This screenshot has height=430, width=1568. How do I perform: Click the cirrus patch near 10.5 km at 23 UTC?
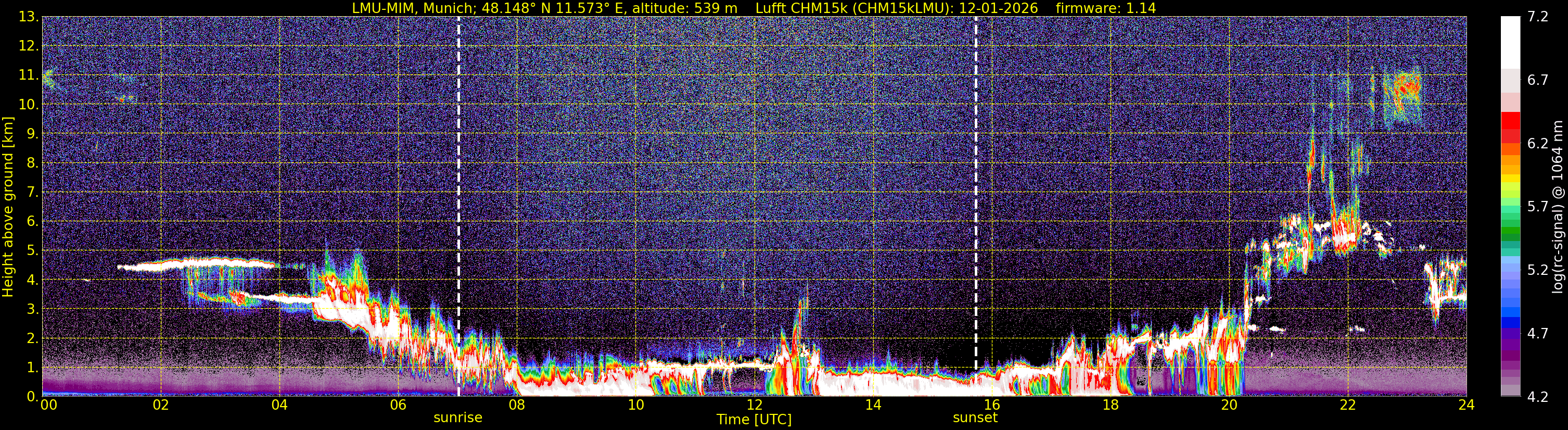pyautogui.click(x=1403, y=94)
